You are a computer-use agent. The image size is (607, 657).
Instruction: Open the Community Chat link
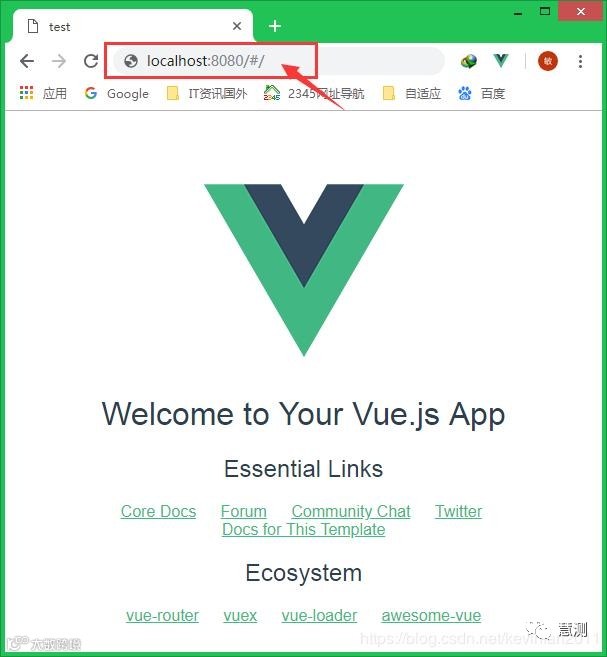(x=351, y=511)
